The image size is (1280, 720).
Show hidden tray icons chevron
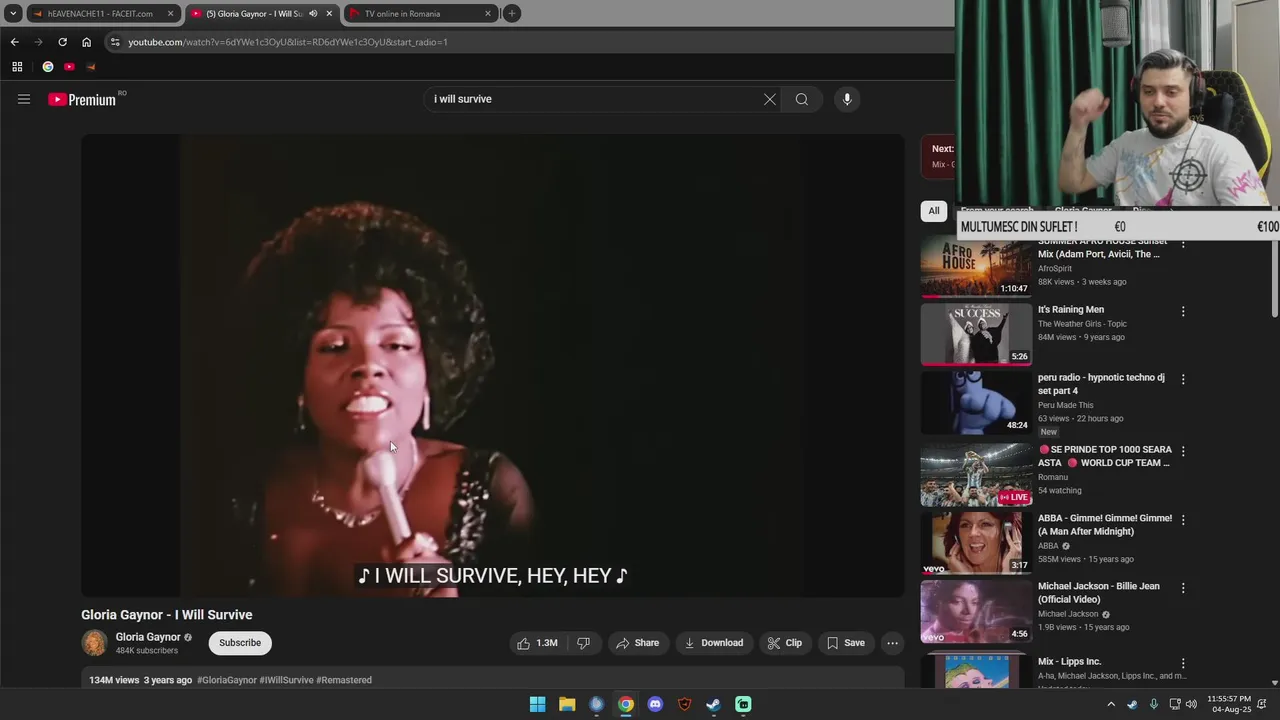1110,704
